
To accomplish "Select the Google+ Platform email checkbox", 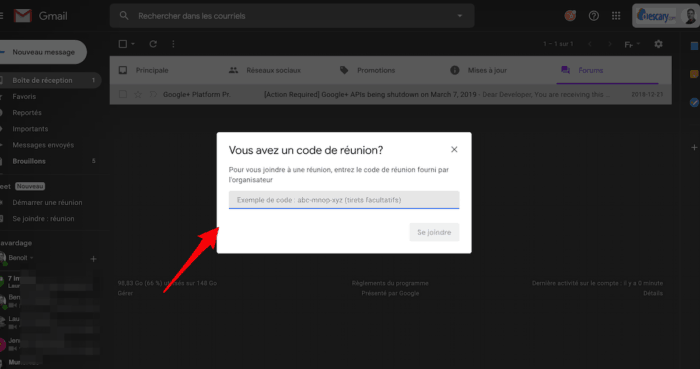I will click(x=123, y=95).
